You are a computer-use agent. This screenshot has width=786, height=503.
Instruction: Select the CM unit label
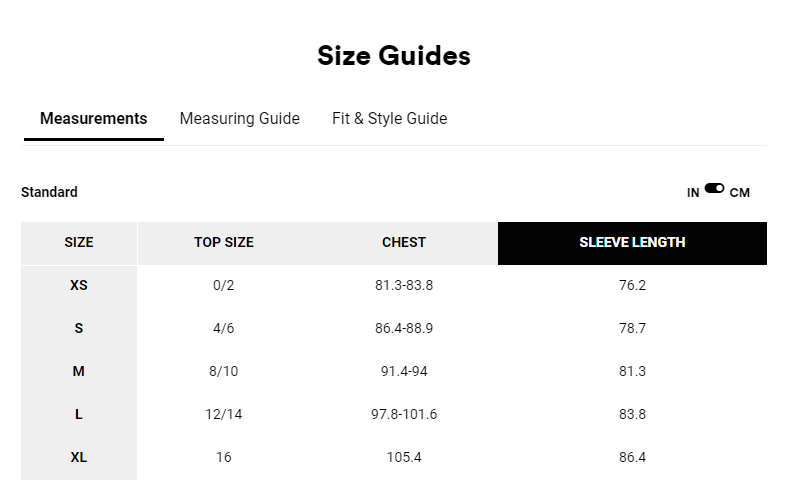(739, 193)
